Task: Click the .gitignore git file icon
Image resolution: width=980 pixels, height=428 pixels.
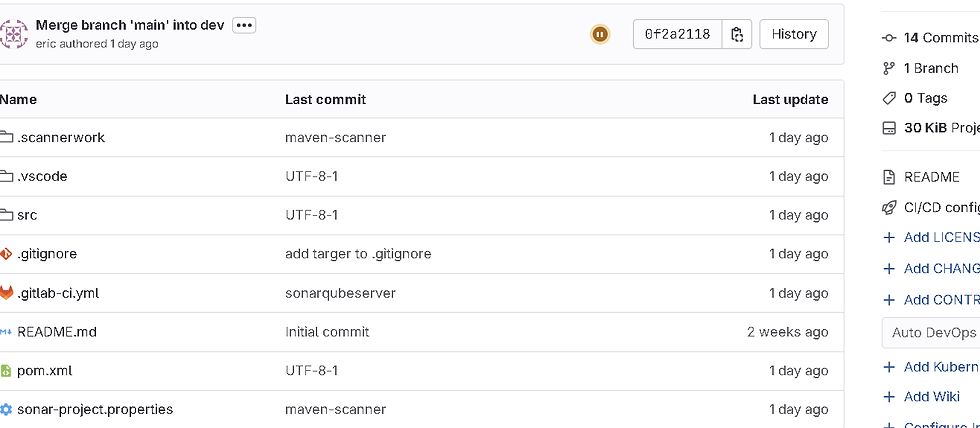Action: coord(6,254)
